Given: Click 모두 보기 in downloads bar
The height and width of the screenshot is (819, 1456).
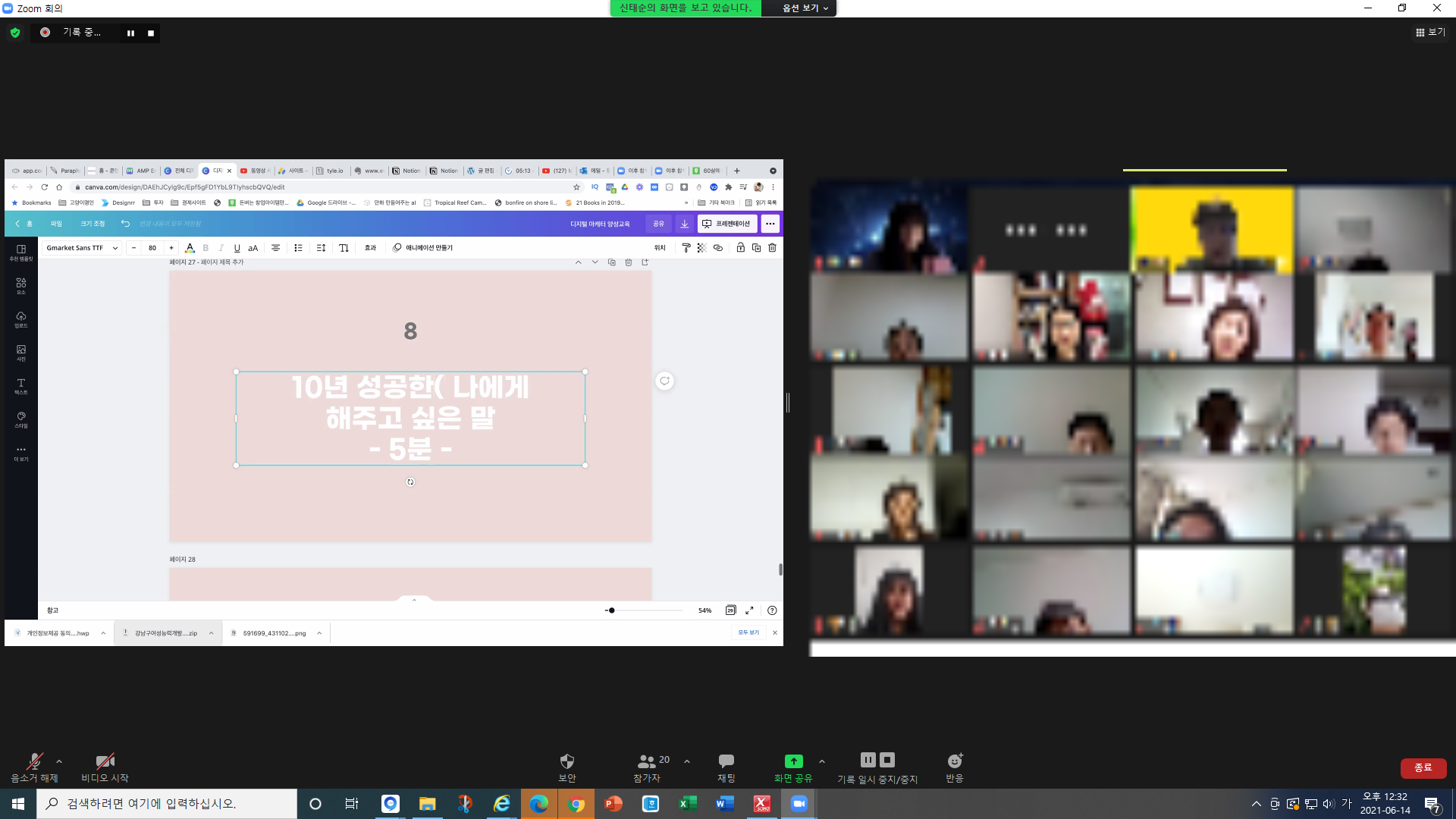Looking at the screenshot, I should 748,632.
